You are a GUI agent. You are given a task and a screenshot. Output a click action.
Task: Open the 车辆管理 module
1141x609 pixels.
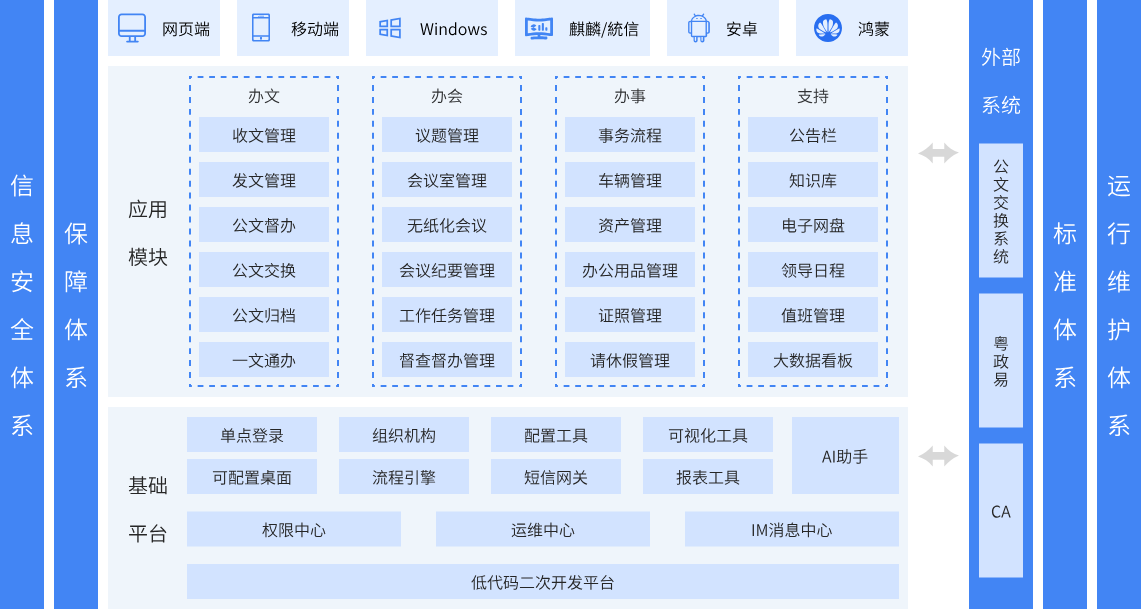point(630,180)
